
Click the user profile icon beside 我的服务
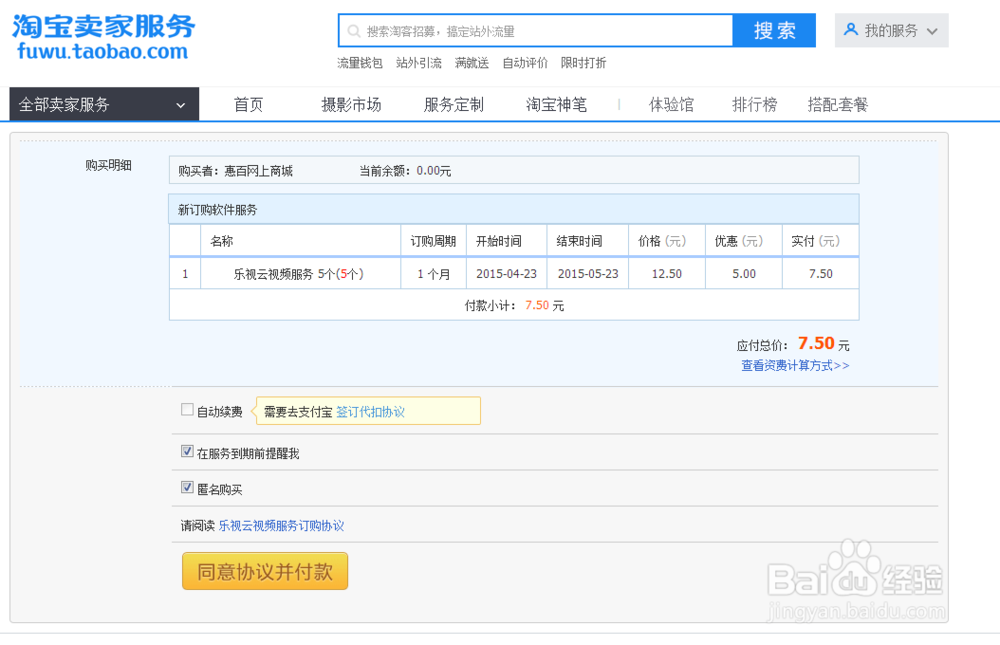851,30
